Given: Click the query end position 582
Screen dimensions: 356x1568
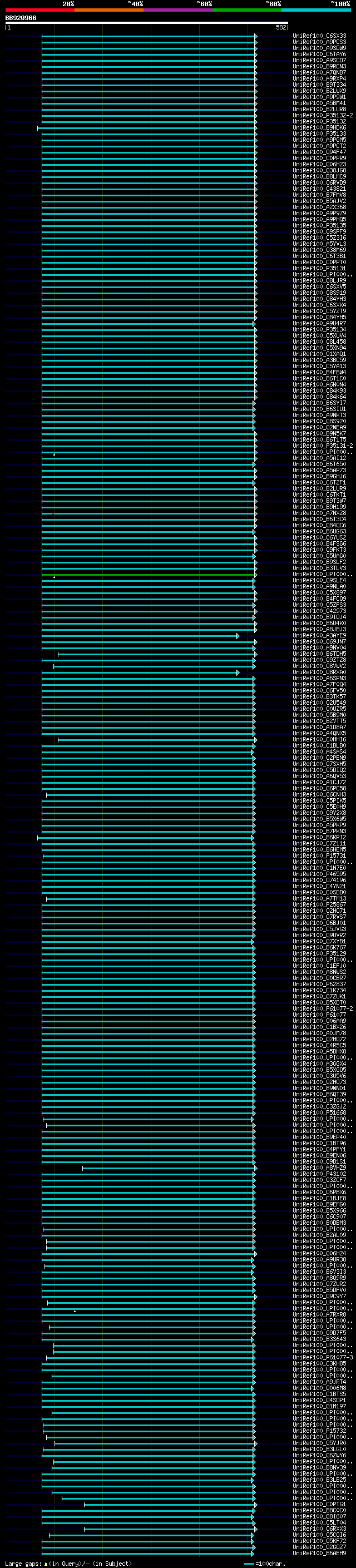Looking at the screenshot, I should [x=281, y=27].
